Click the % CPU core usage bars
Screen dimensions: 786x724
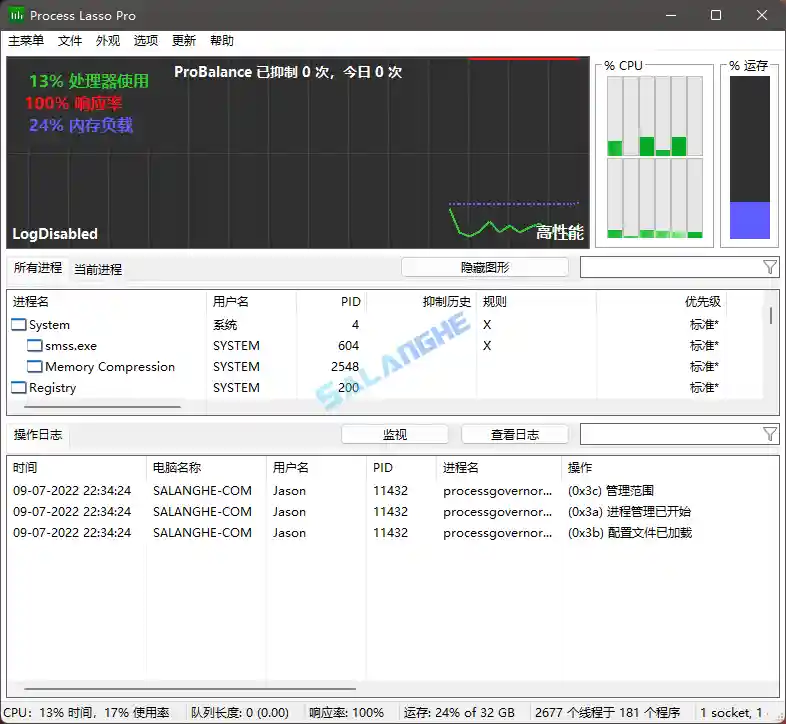pos(654,157)
